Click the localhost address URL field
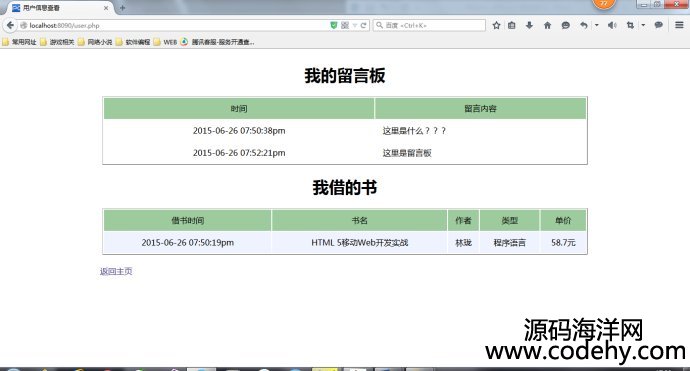The width and height of the screenshot is (690, 371). (176, 25)
